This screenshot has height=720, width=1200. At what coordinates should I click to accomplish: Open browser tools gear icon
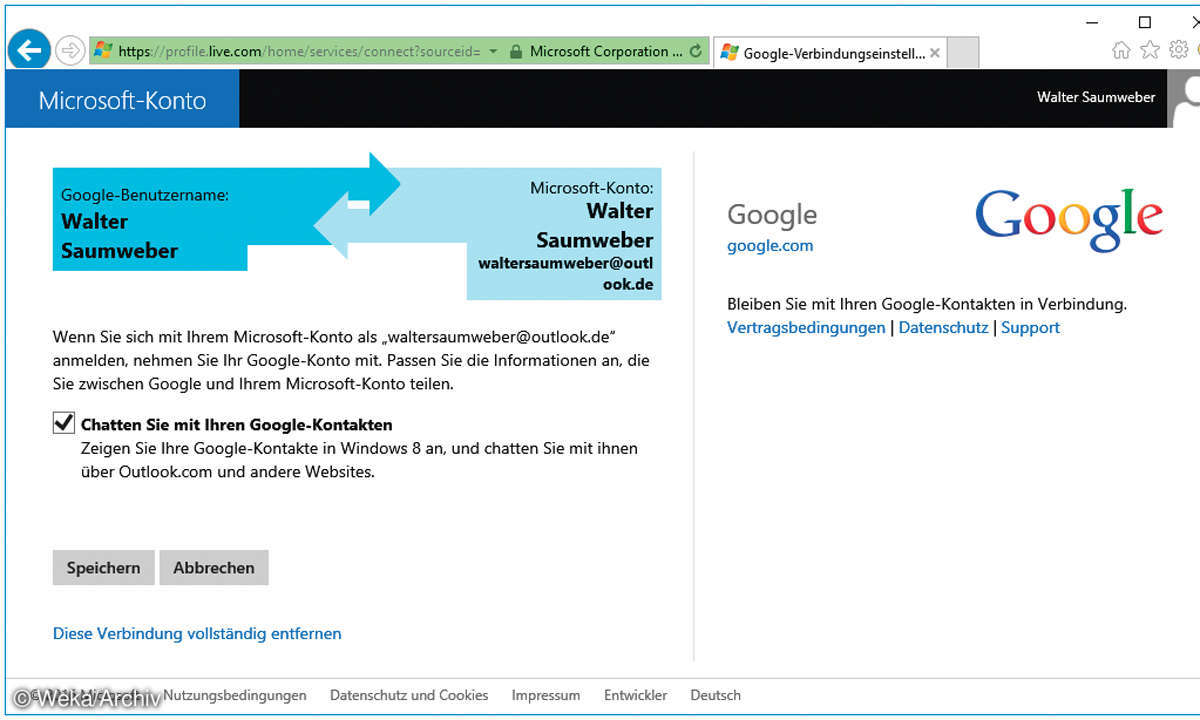(x=1179, y=50)
